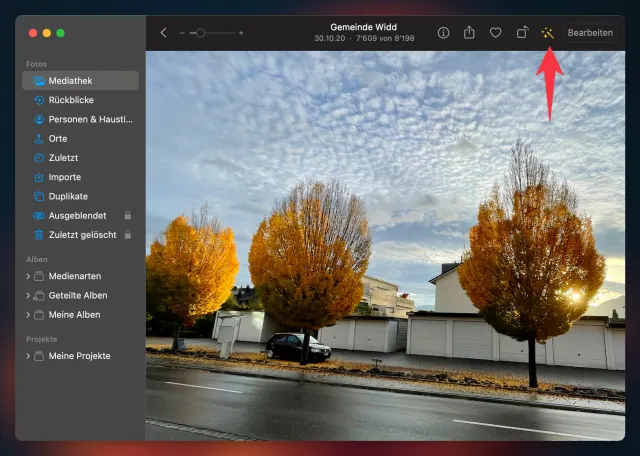Go back using the left chevron
640x456 pixels.
[164, 33]
